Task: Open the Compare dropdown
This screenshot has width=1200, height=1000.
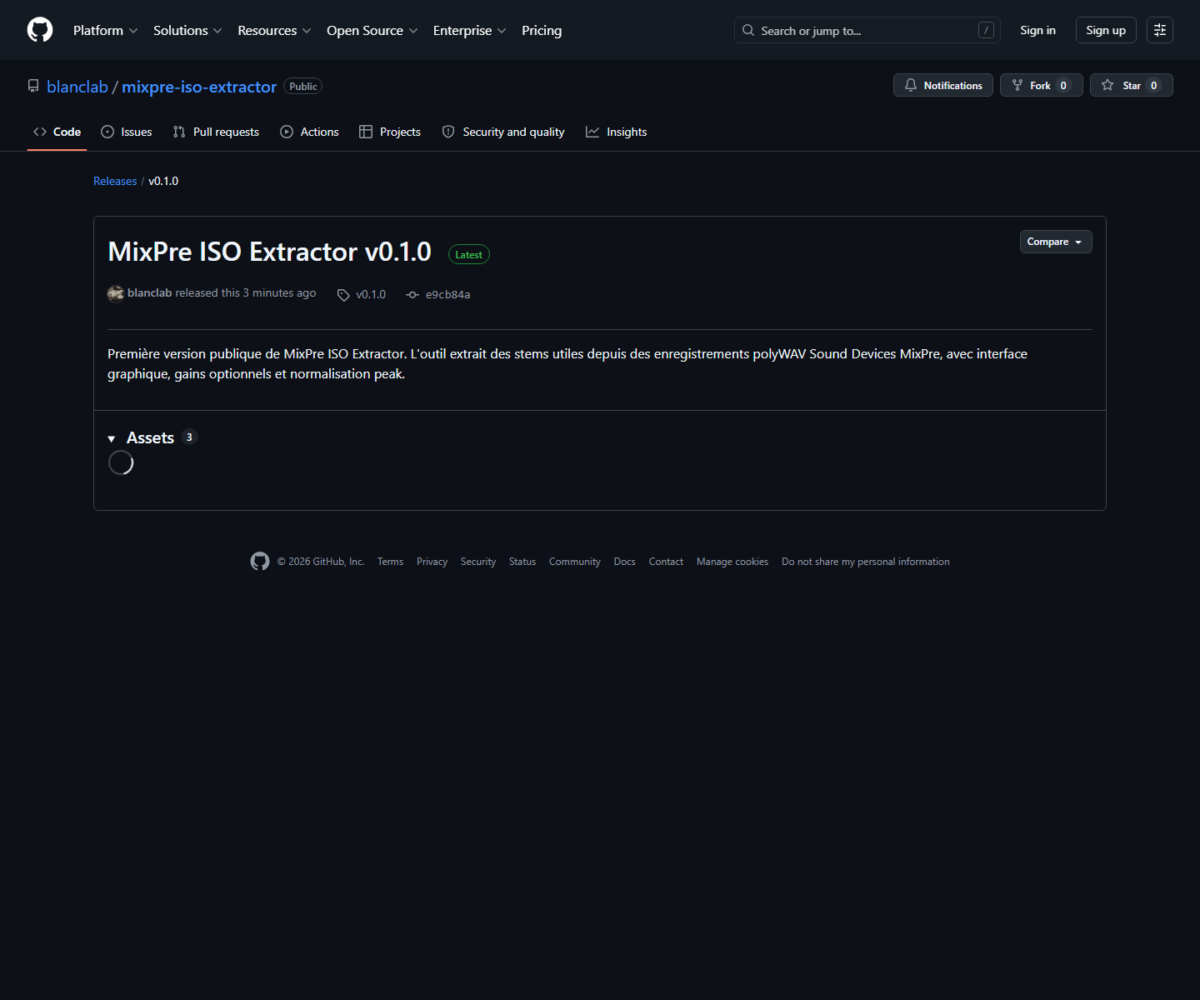Action: pyautogui.click(x=1056, y=242)
